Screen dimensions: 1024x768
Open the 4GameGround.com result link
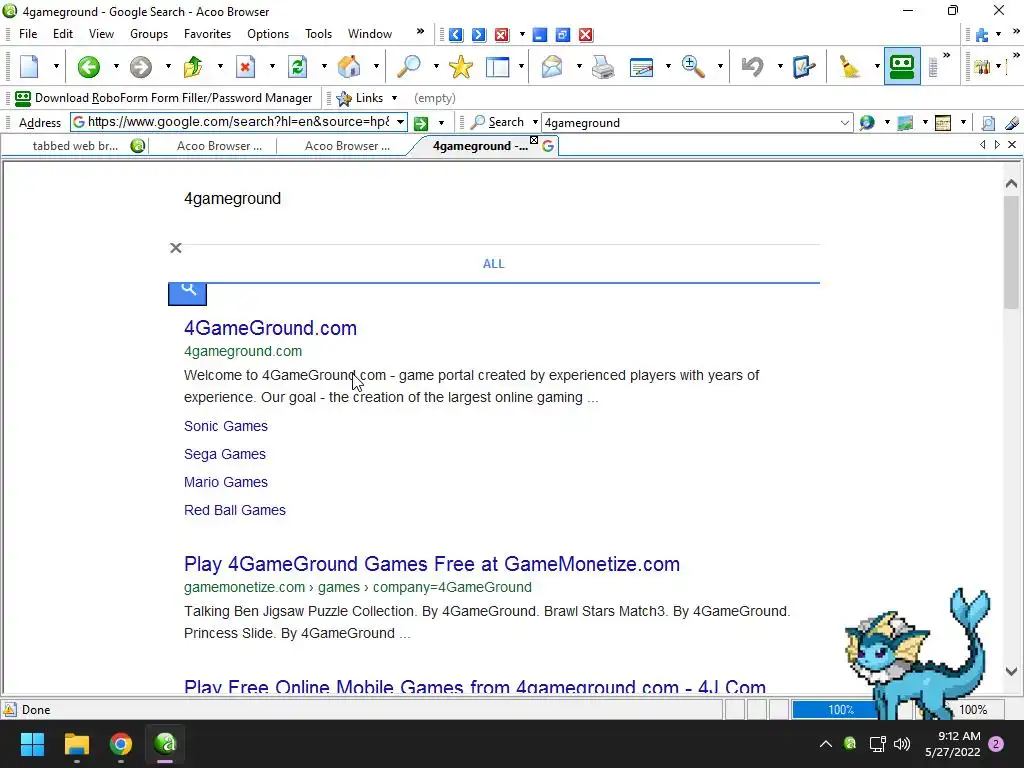[270, 328]
